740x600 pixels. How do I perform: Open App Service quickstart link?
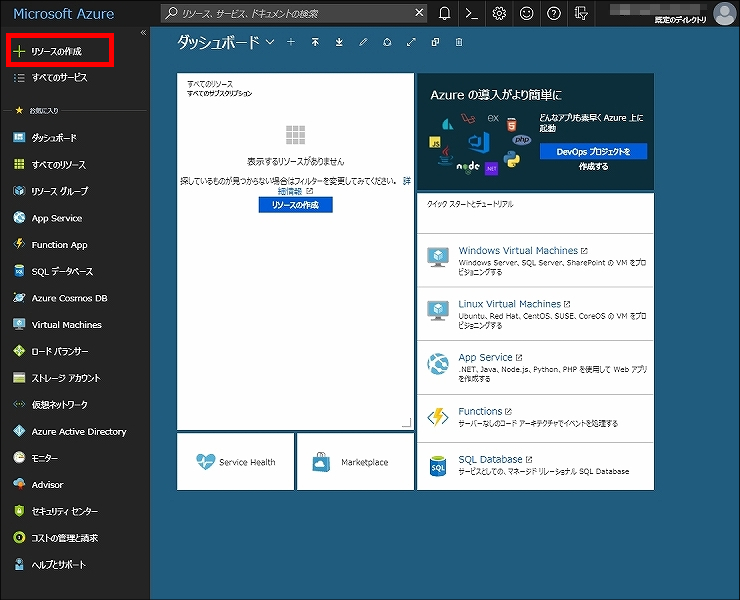[485, 357]
